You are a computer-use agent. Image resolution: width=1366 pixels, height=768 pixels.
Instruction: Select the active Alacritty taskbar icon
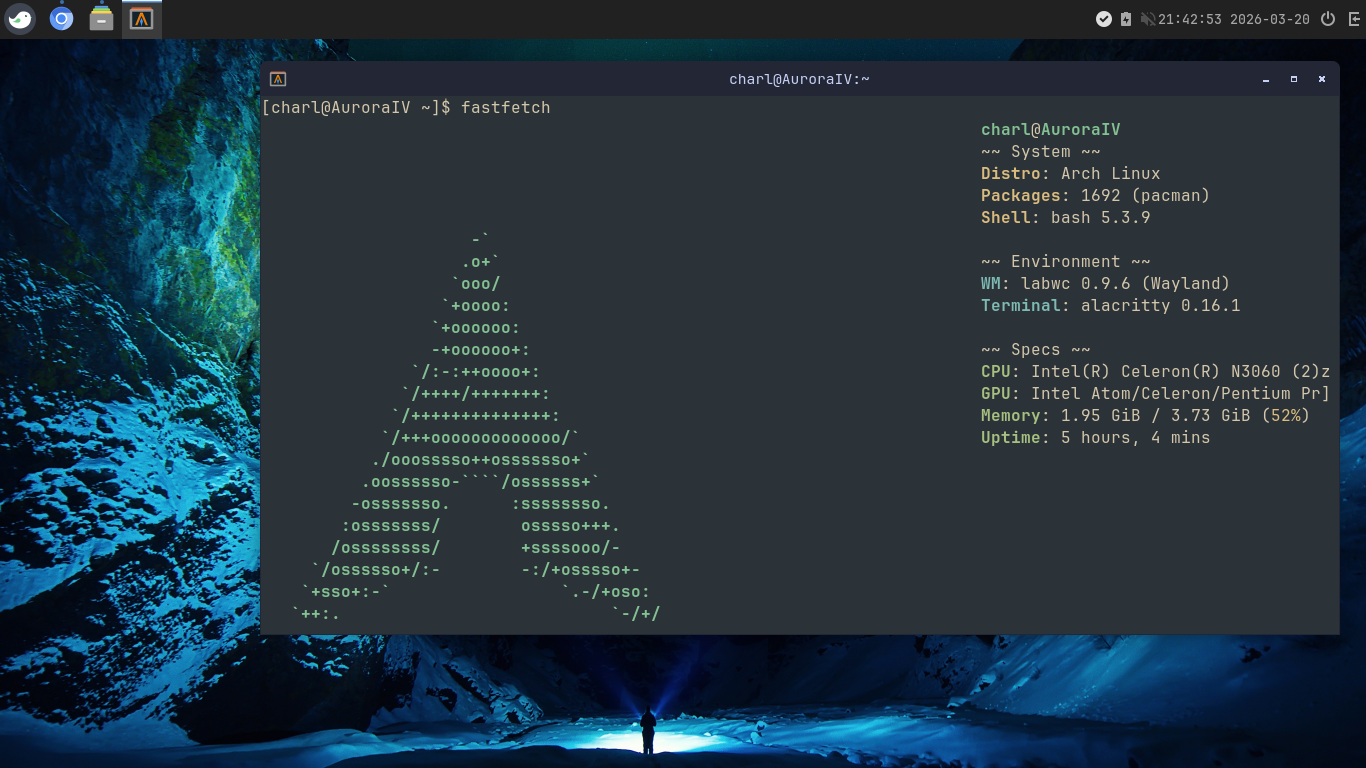(x=141, y=18)
